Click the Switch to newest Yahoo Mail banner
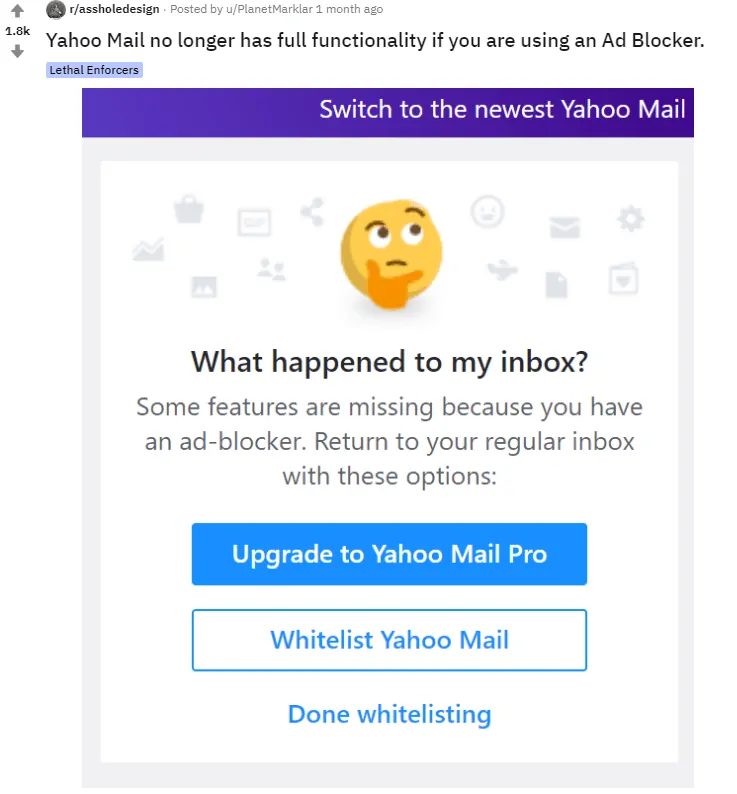 coord(502,109)
